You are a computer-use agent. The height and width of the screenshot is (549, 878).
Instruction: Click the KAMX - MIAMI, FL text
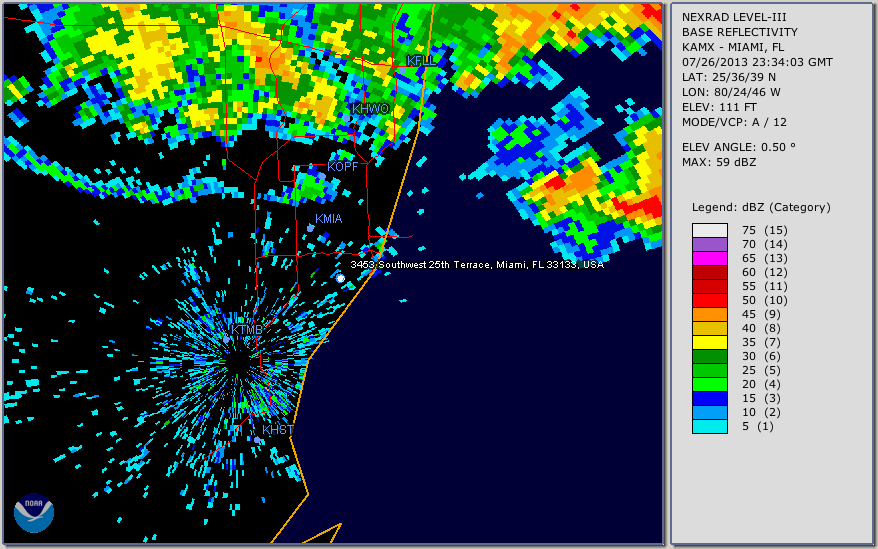click(733, 47)
